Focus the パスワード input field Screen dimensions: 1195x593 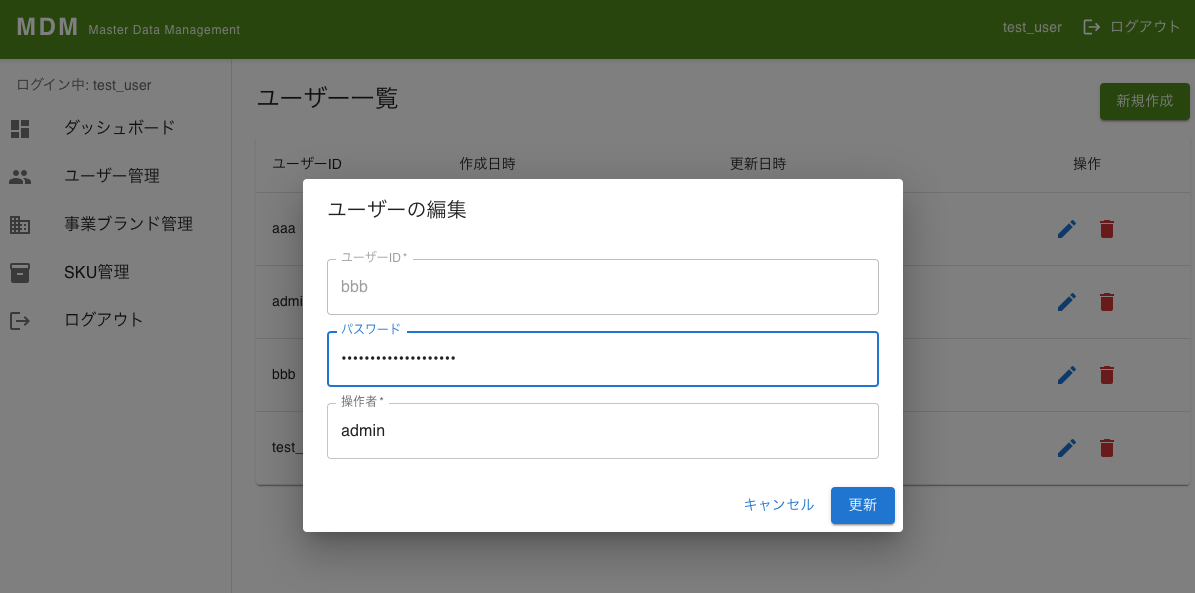click(x=603, y=358)
